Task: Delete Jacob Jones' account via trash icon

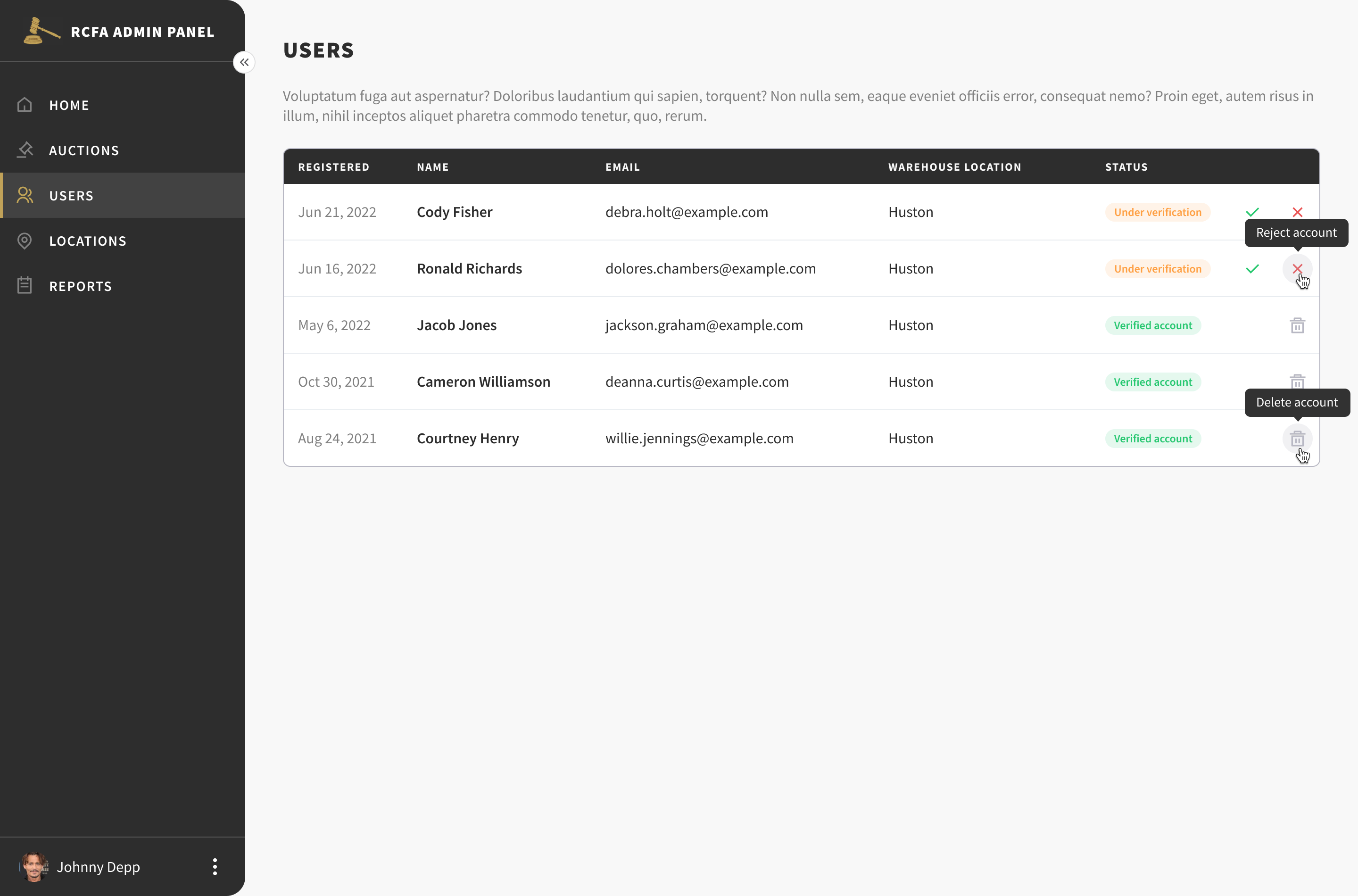Action: (x=1298, y=325)
